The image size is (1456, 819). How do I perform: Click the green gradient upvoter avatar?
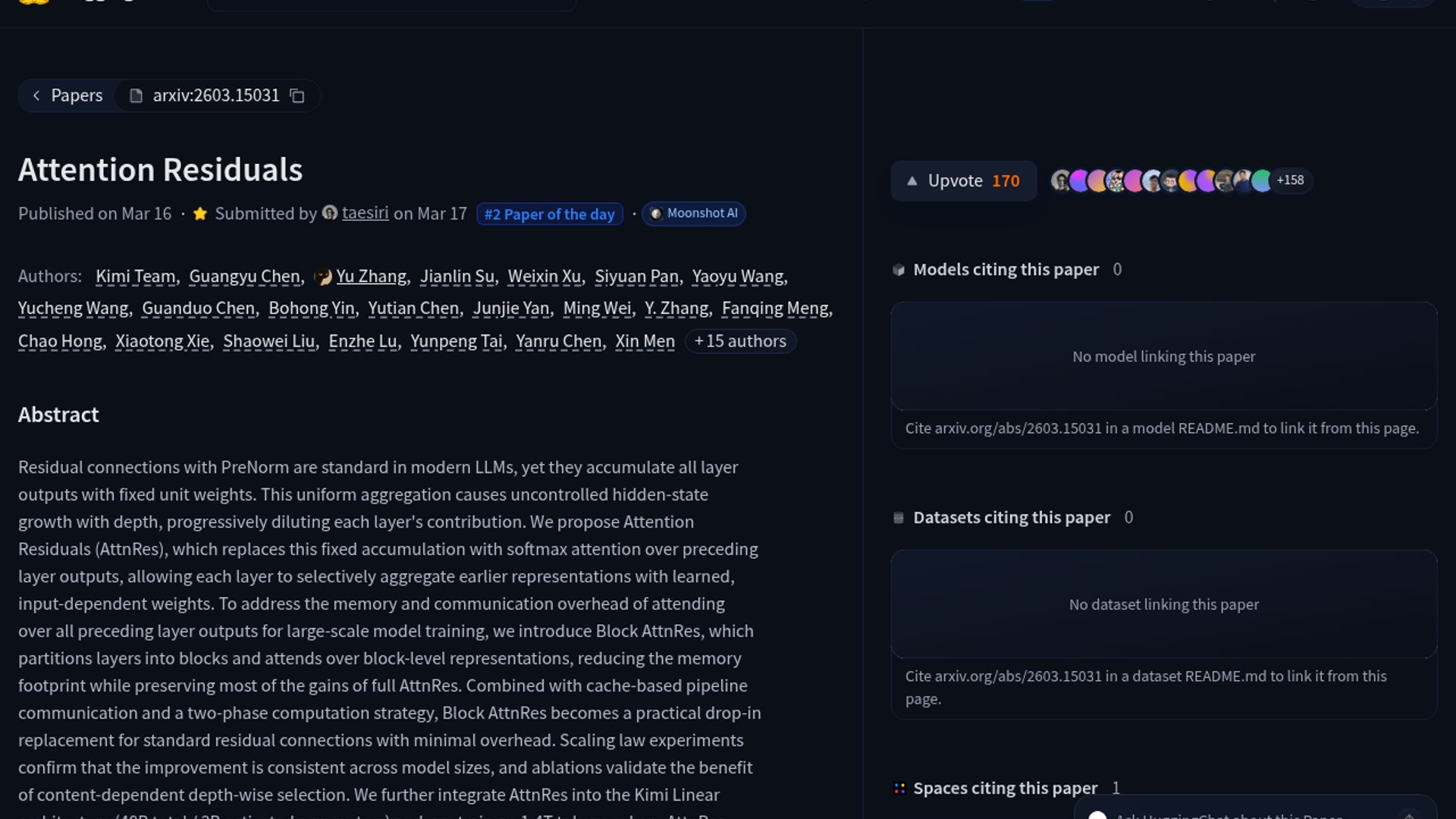(1261, 180)
